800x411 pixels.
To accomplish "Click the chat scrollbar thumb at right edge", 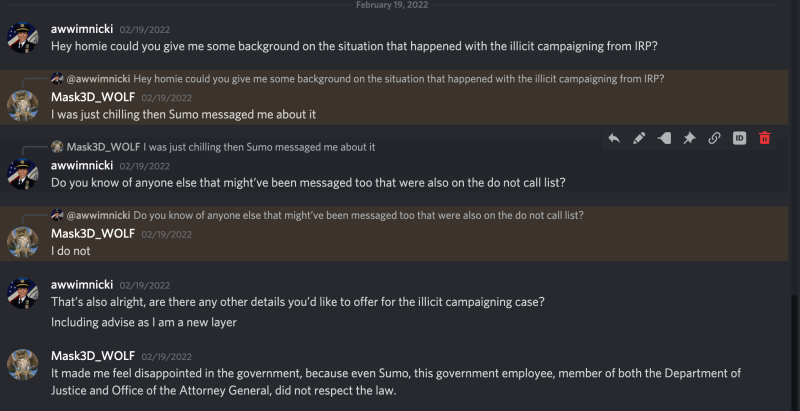I will tap(795, 352).
